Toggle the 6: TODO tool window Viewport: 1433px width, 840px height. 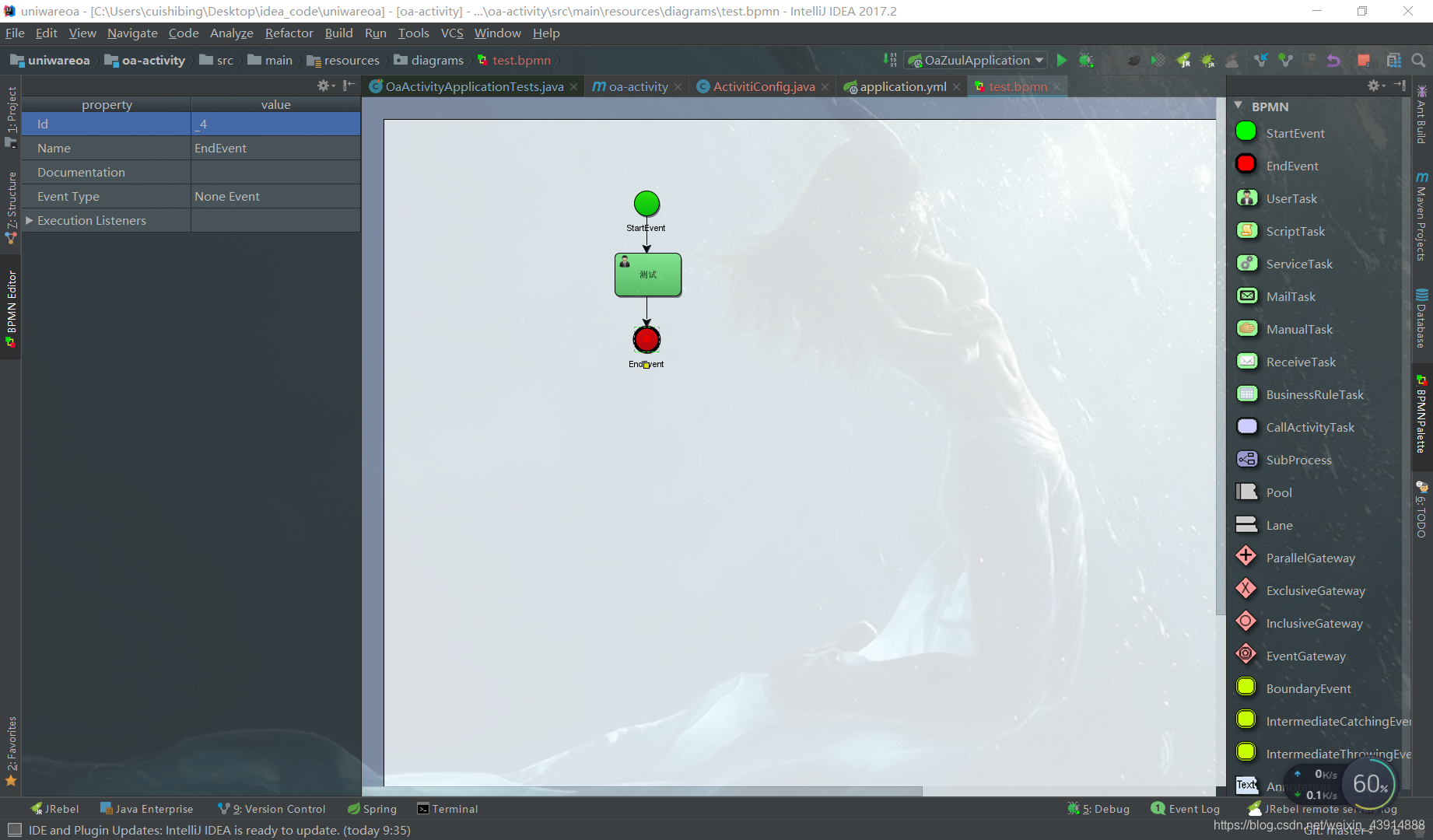1421,510
